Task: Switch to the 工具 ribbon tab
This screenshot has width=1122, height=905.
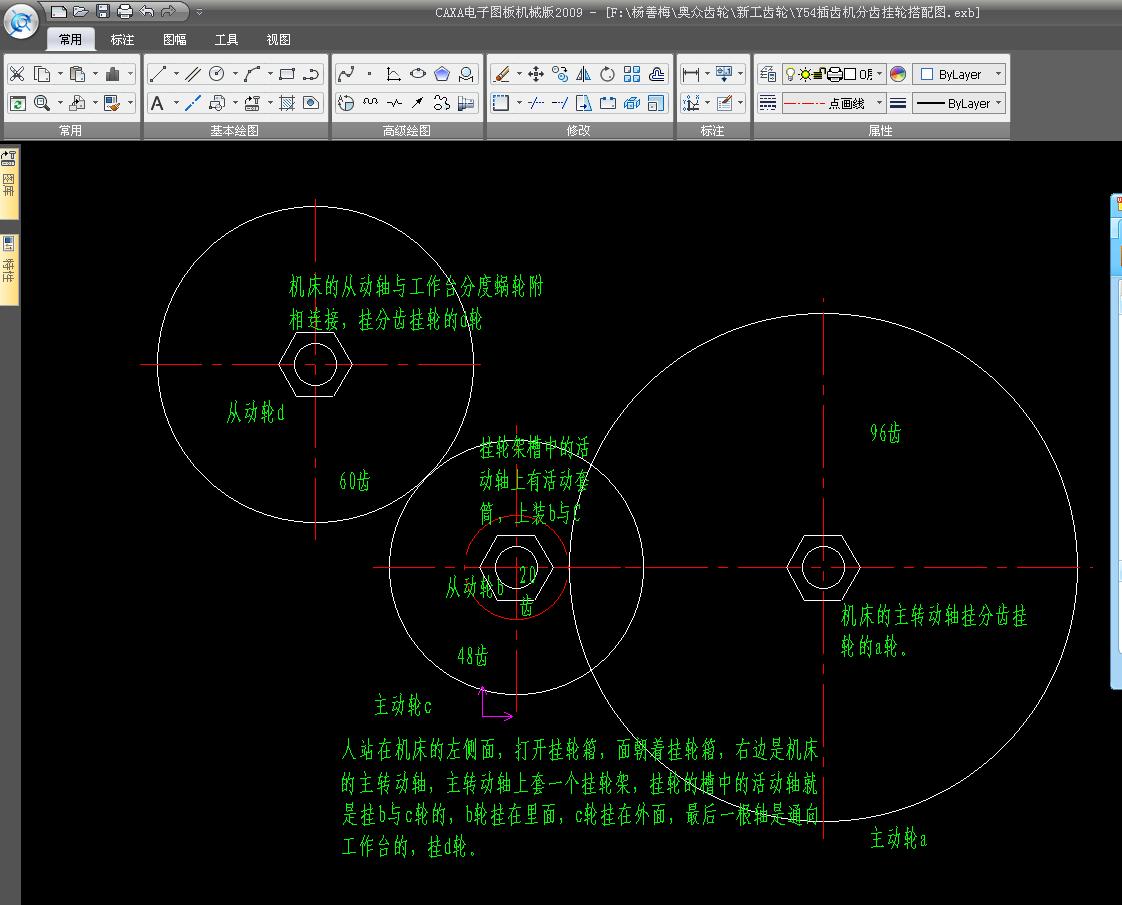Action: [227, 39]
